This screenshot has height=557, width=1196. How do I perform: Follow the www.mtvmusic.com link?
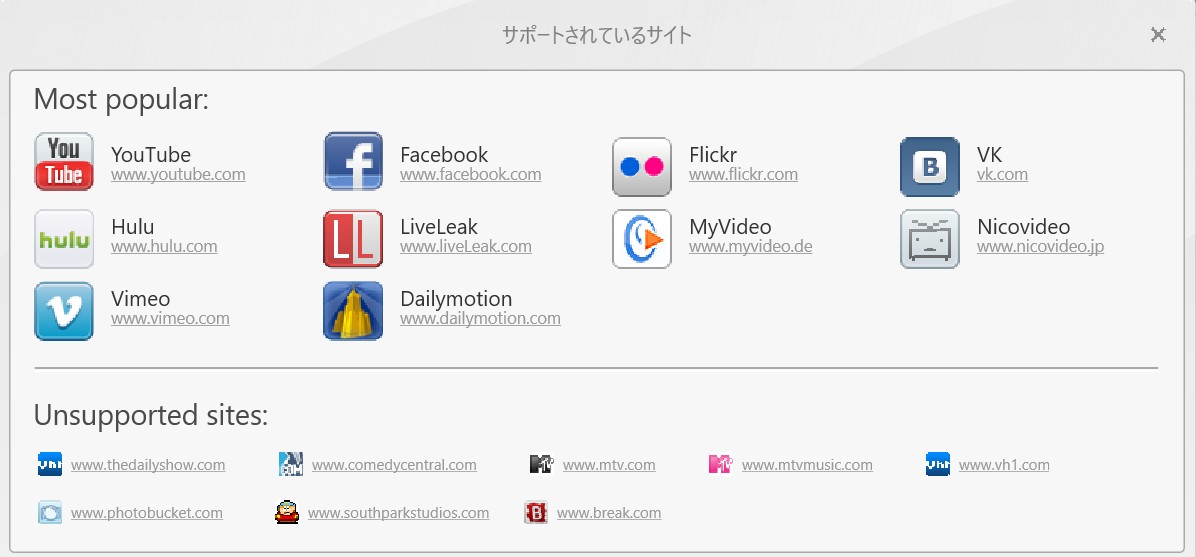point(807,465)
